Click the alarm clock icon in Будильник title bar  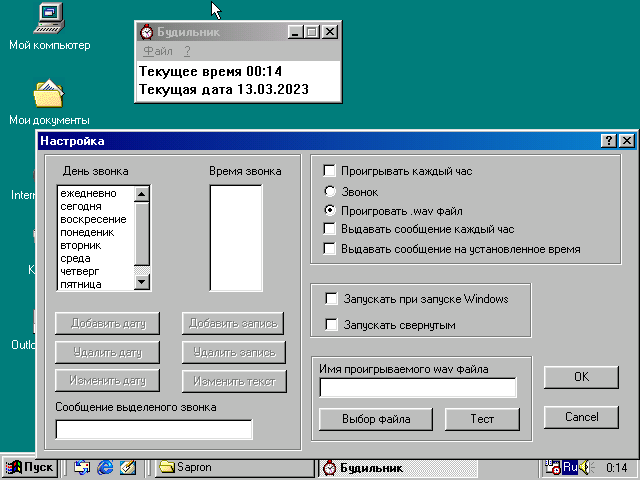[146, 32]
